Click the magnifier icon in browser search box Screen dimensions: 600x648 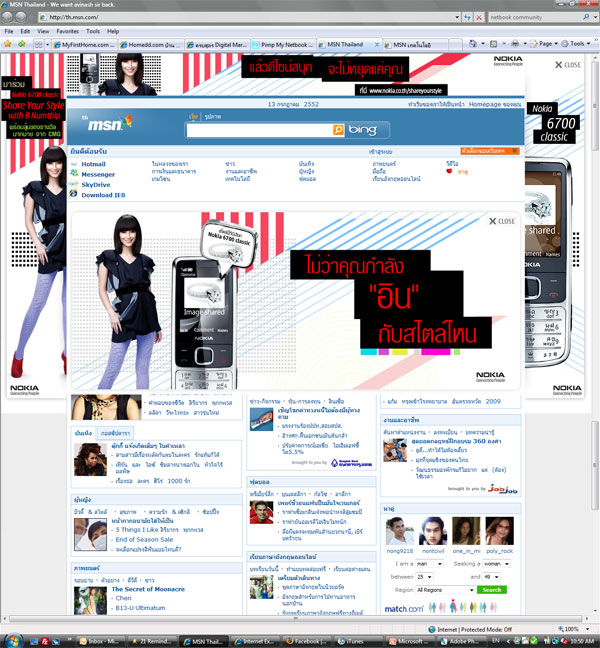[586, 17]
